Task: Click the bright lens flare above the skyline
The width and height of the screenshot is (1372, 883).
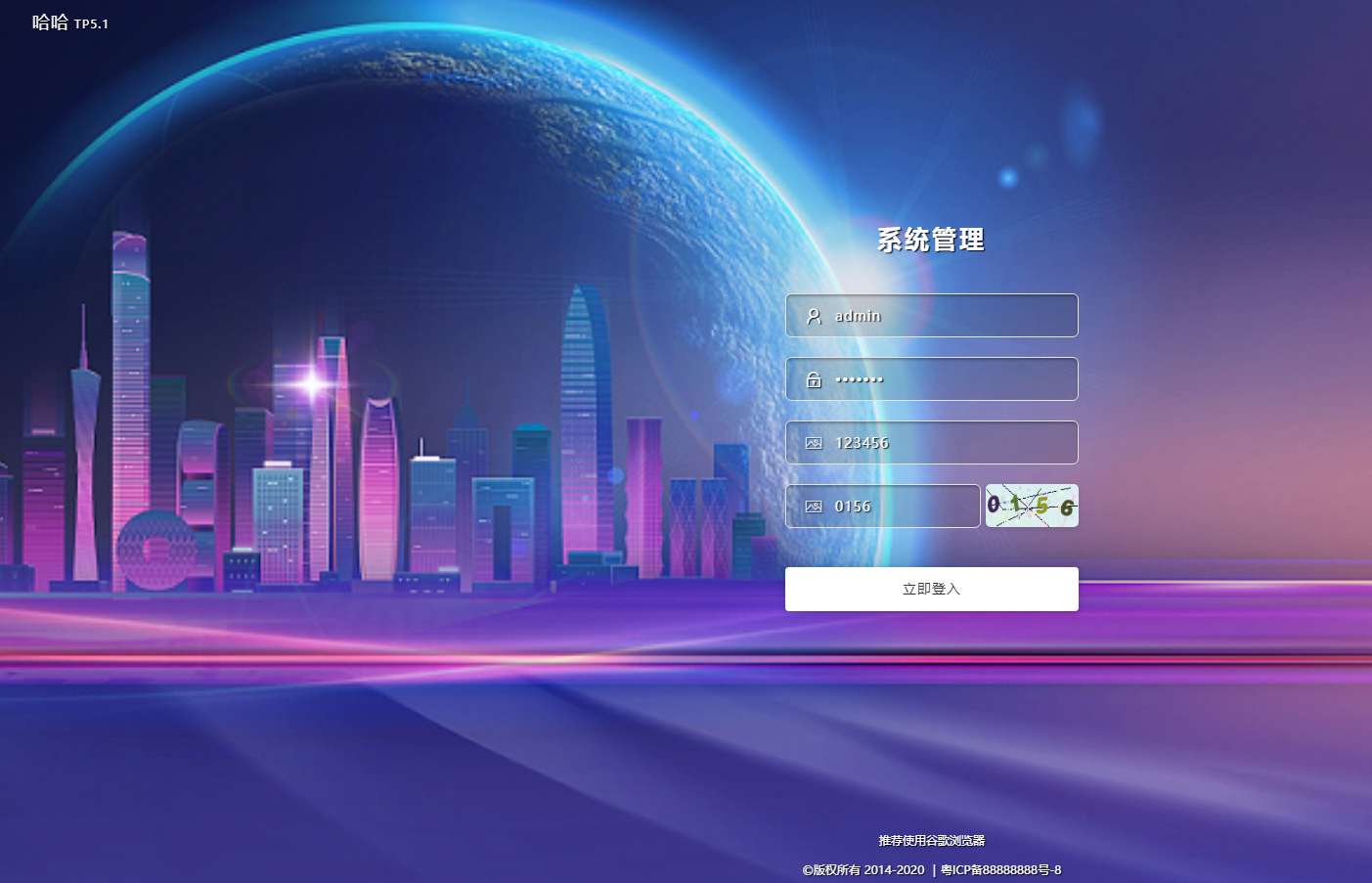Action: 313,383
